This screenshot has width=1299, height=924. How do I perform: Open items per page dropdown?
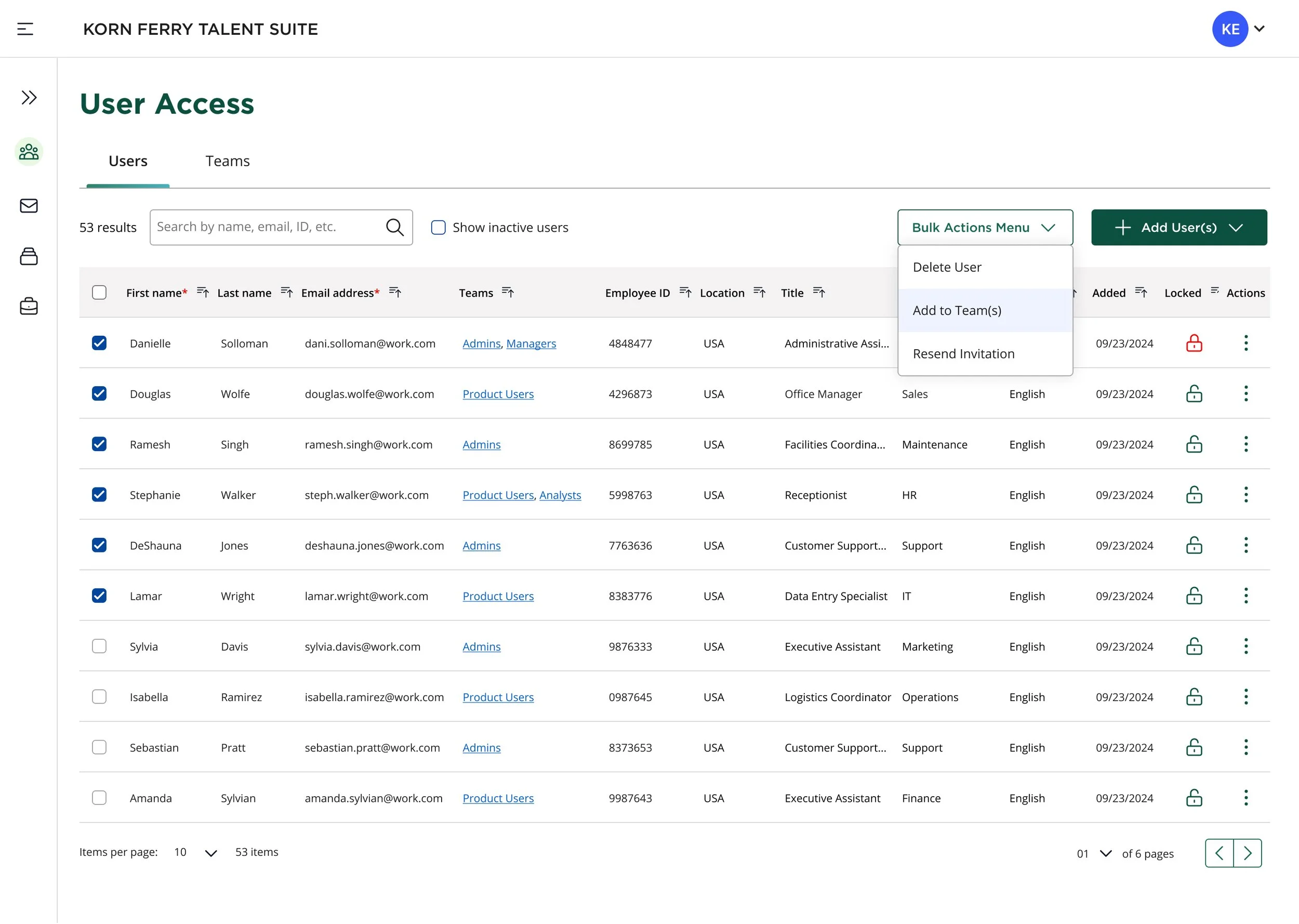196,852
